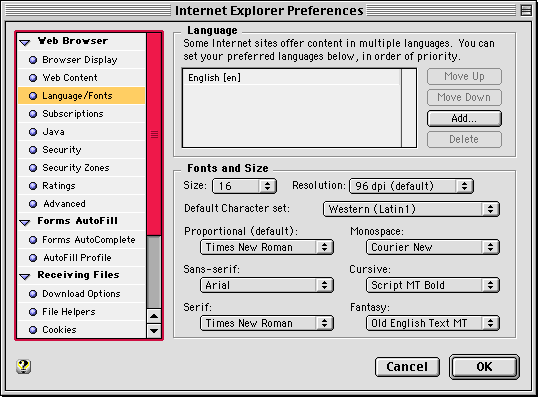The image size is (538, 397).
Task: Open the Serif font dropdown
Action: coord(267,323)
